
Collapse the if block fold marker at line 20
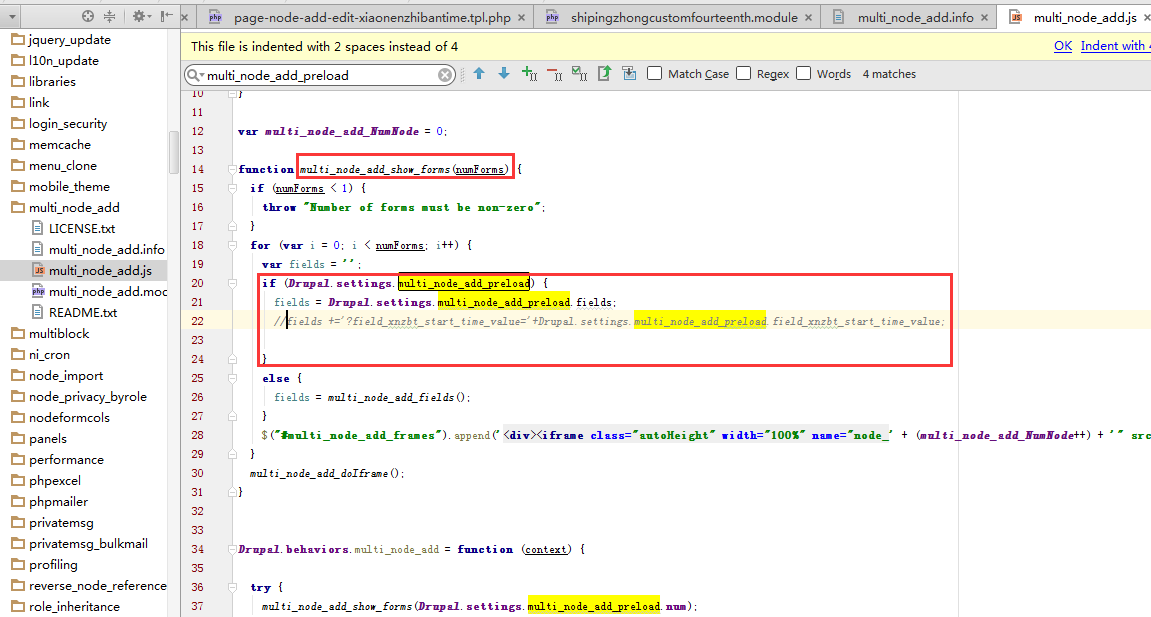tap(232, 283)
